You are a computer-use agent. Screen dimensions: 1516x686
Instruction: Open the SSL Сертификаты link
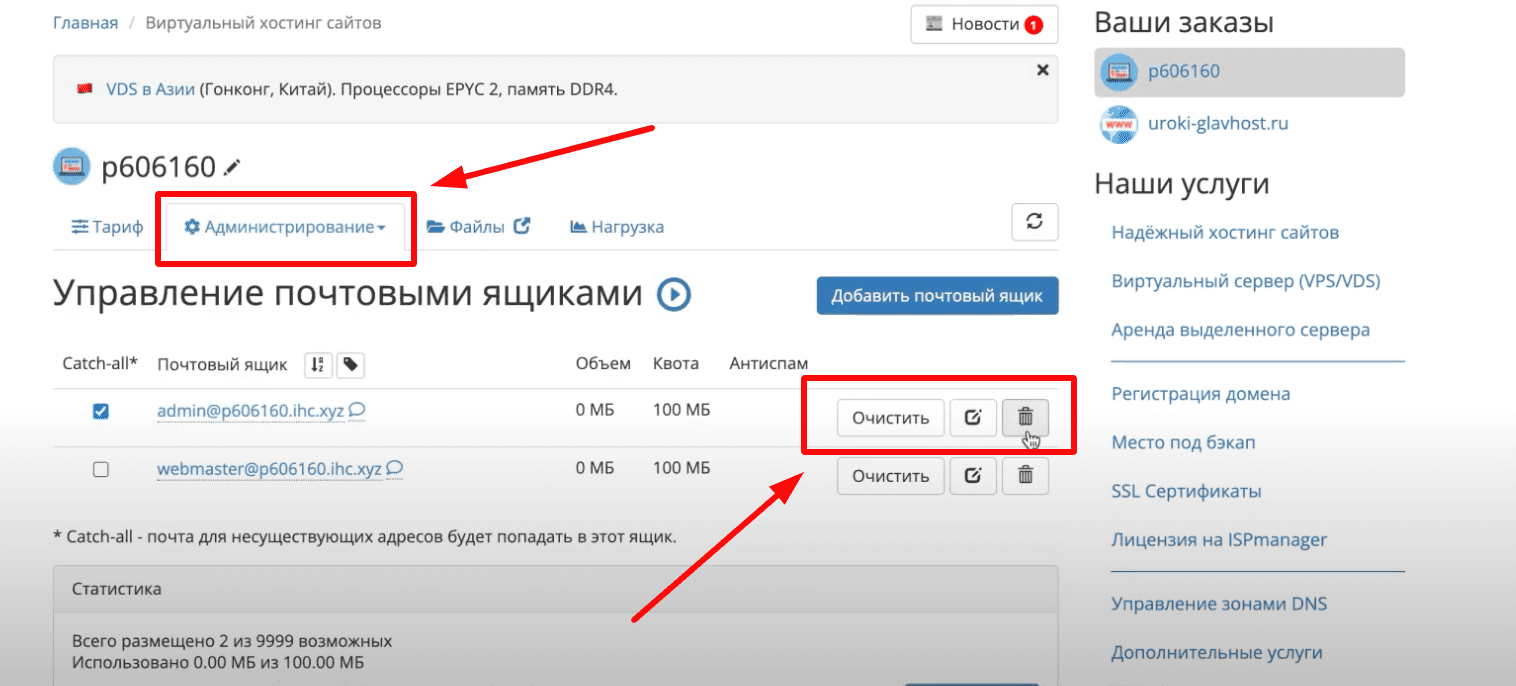pos(1186,491)
